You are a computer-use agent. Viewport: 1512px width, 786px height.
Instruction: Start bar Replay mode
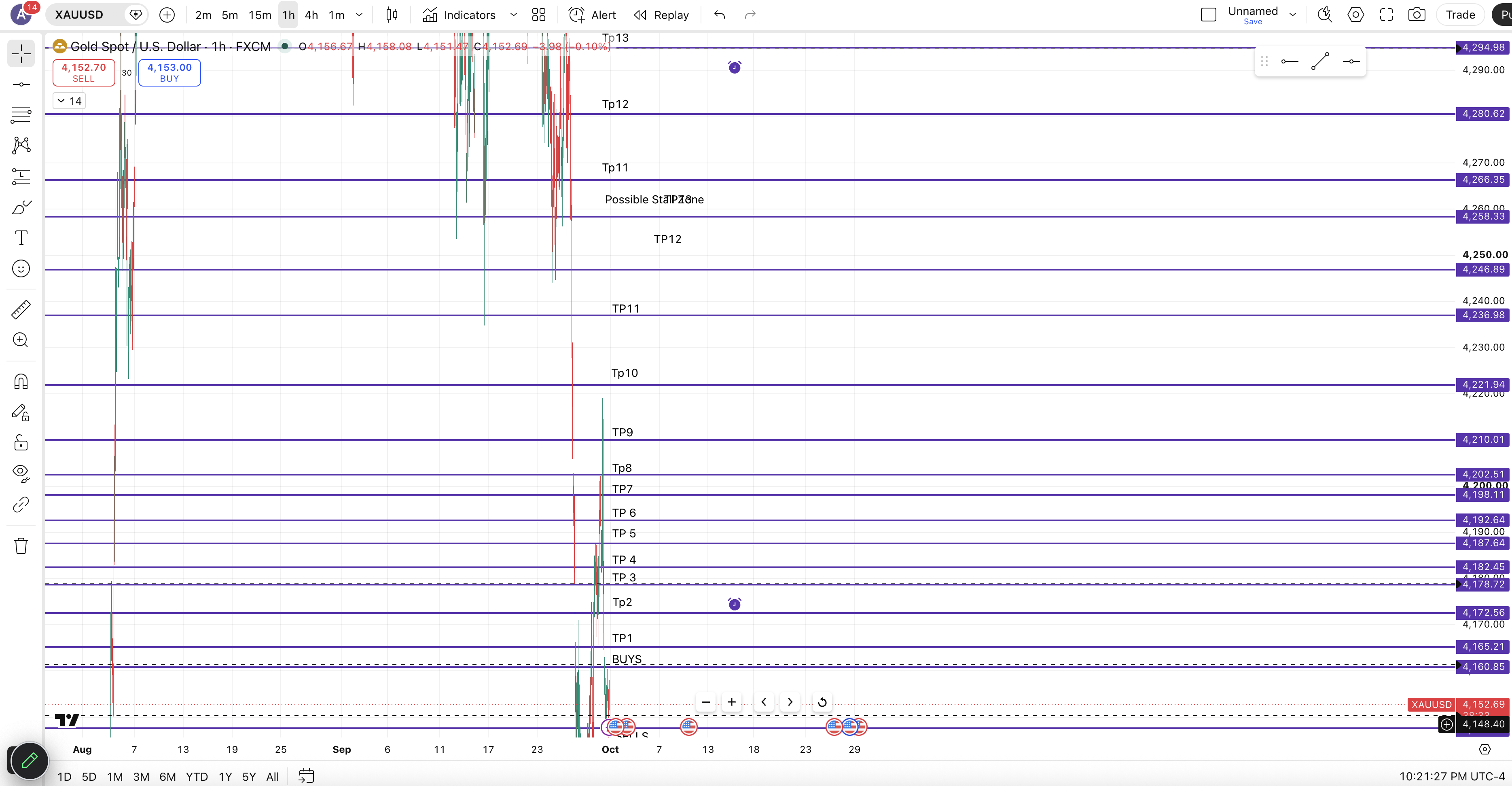click(x=661, y=15)
